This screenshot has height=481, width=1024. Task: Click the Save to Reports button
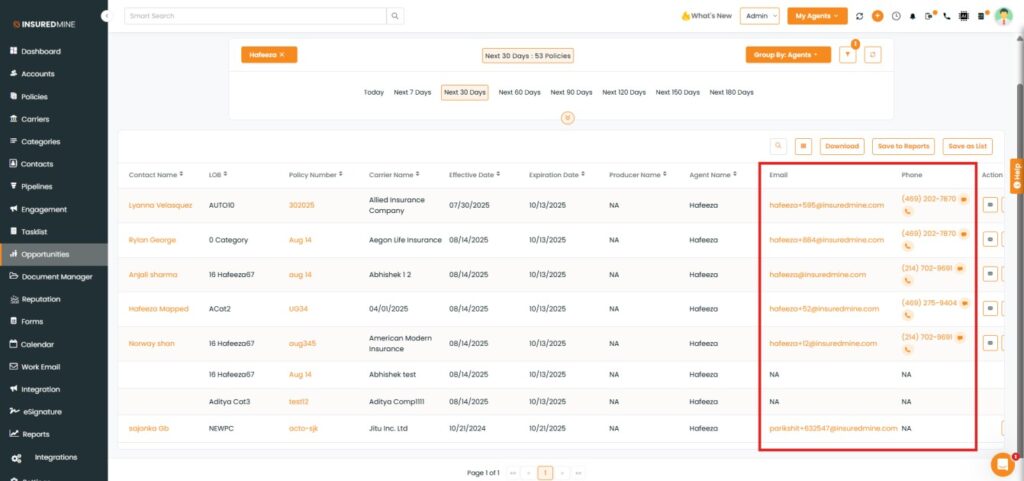pyautogui.click(x=903, y=146)
